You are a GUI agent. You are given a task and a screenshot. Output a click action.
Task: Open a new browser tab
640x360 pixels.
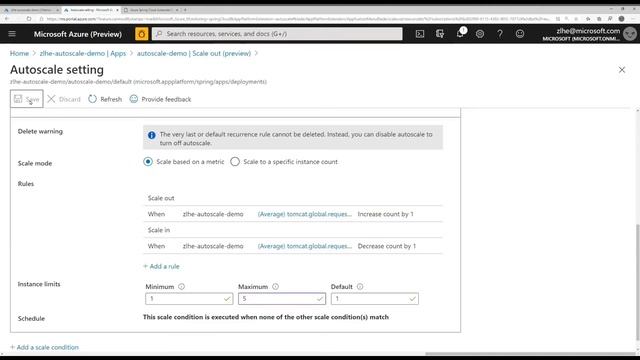coord(185,9)
